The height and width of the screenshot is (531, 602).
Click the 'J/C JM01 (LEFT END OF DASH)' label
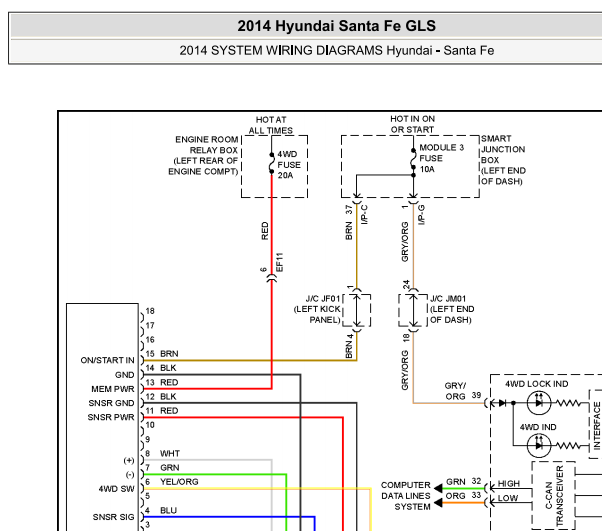coord(452,309)
